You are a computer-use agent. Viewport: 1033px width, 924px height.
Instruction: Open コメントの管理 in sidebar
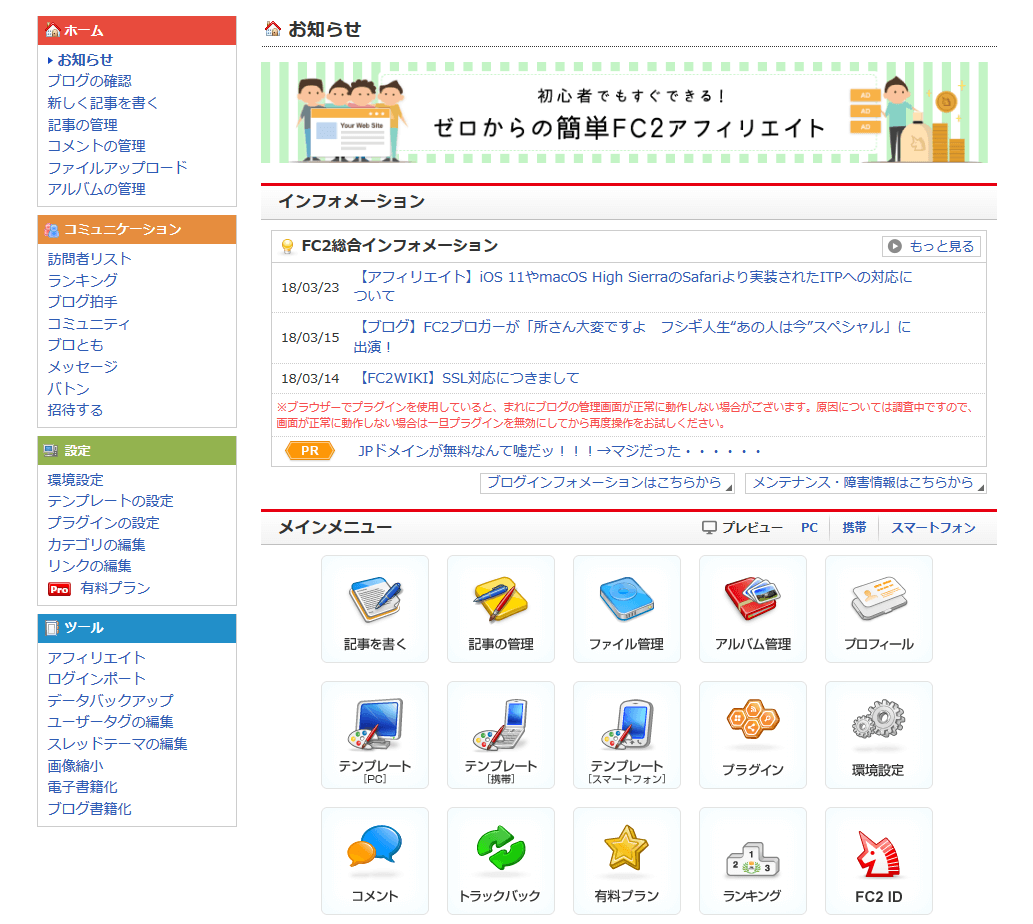96,146
